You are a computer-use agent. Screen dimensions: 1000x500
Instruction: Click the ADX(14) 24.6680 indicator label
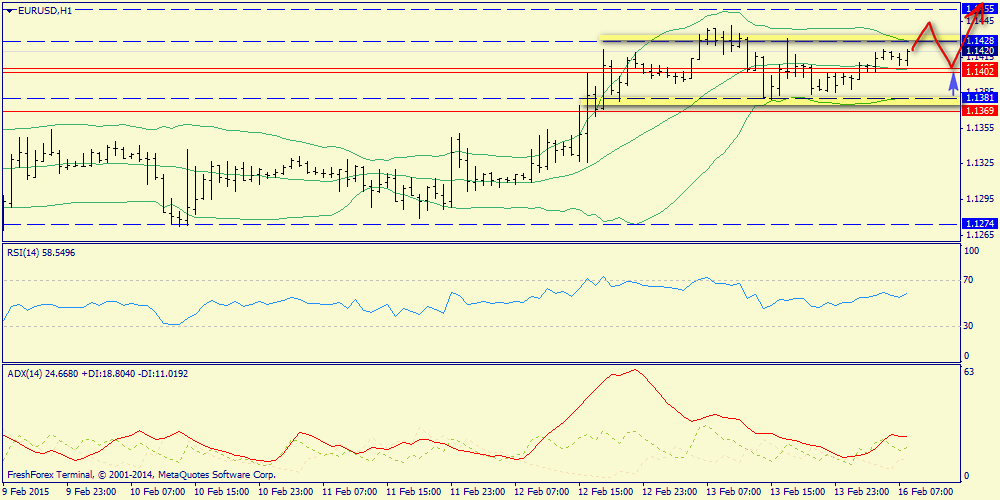[x=98, y=373]
